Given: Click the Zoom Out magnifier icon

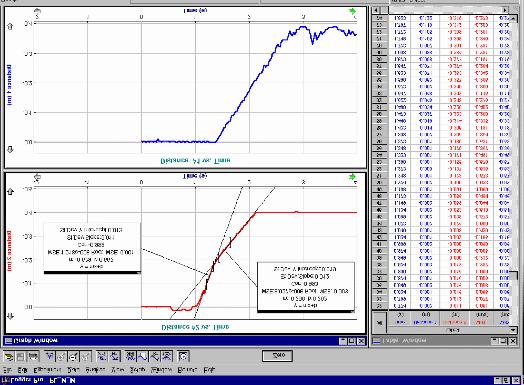Looking at the screenshot, I should pyautogui.click(x=73, y=357).
